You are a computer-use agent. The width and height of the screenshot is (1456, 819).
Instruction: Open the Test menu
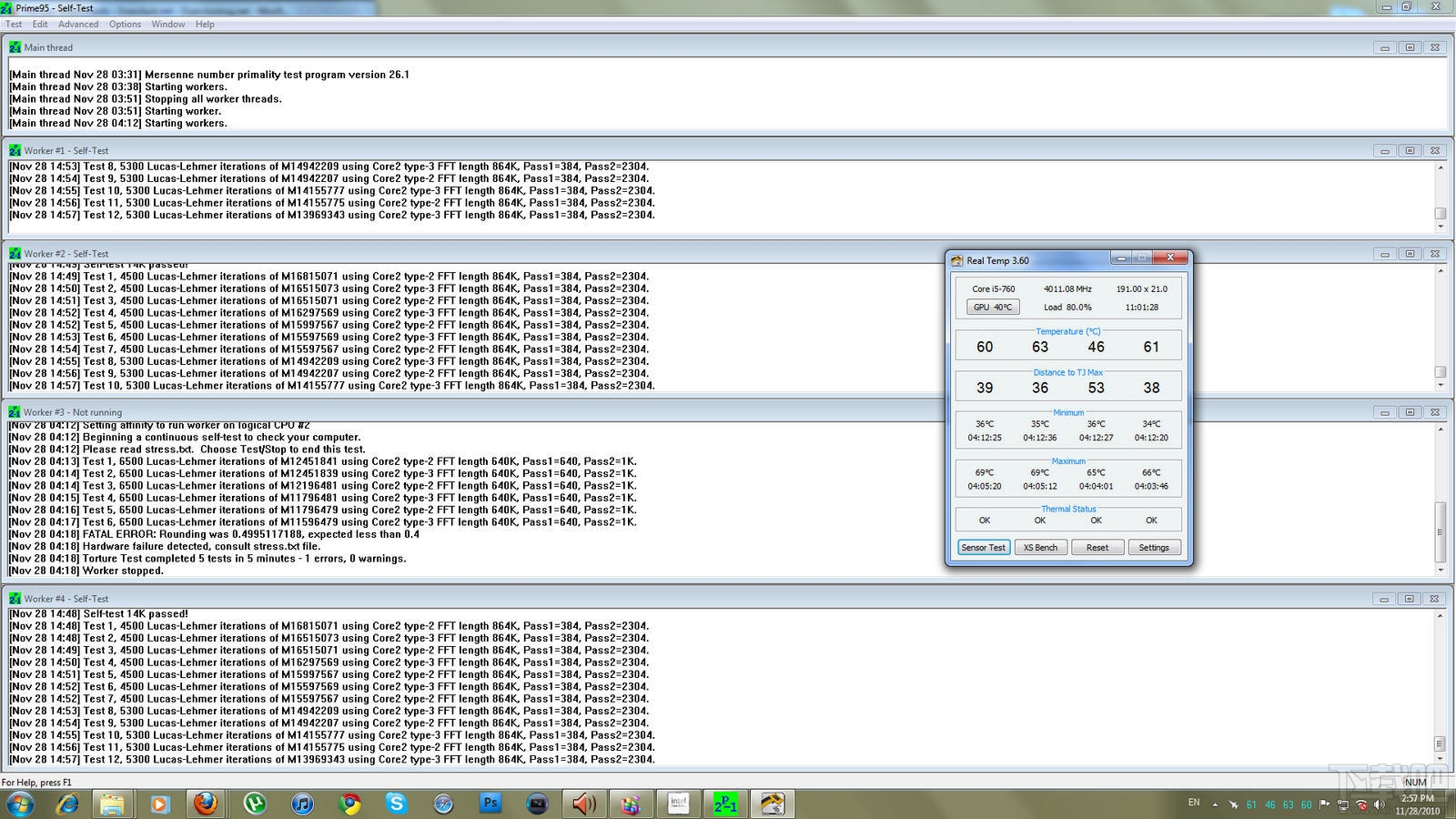[x=14, y=24]
